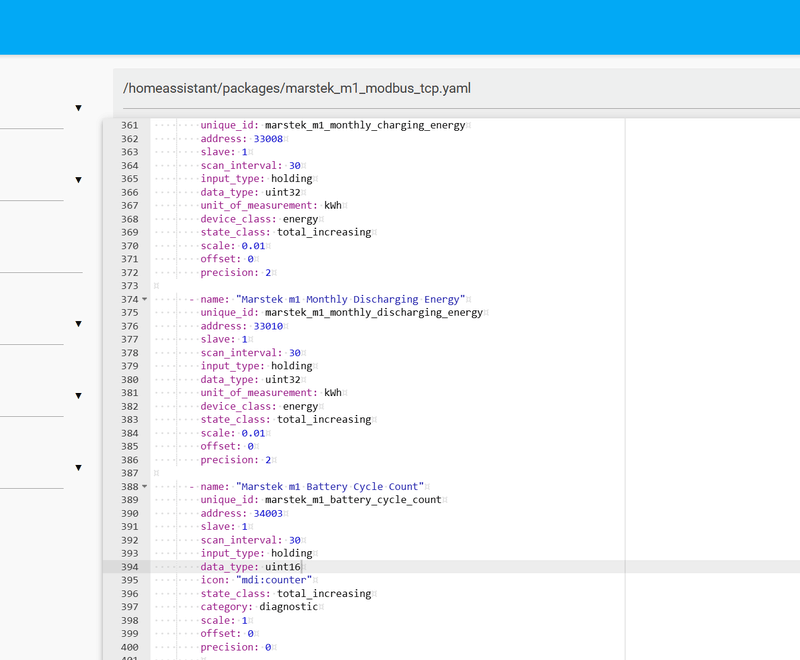Click input_type: holding on line 379
The height and width of the screenshot is (660, 800).
click(x=256, y=366)
